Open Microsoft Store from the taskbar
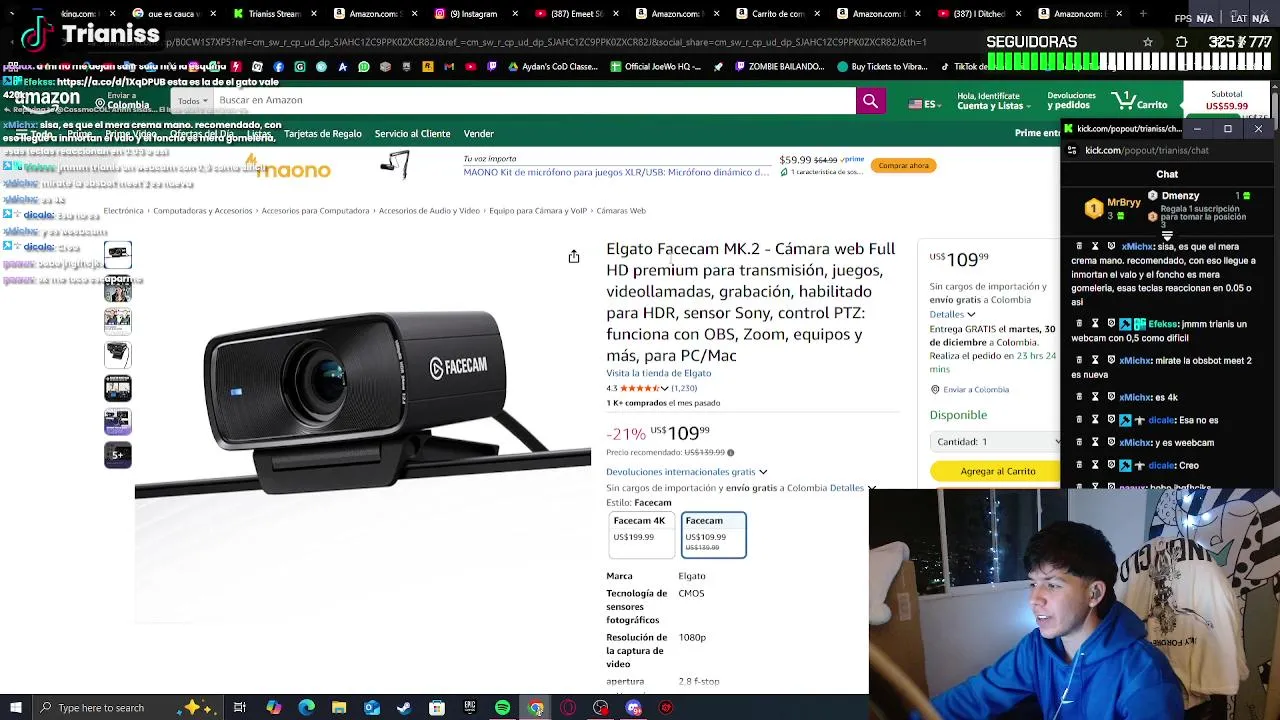1280x720 pixels. (x=437, y=708)
